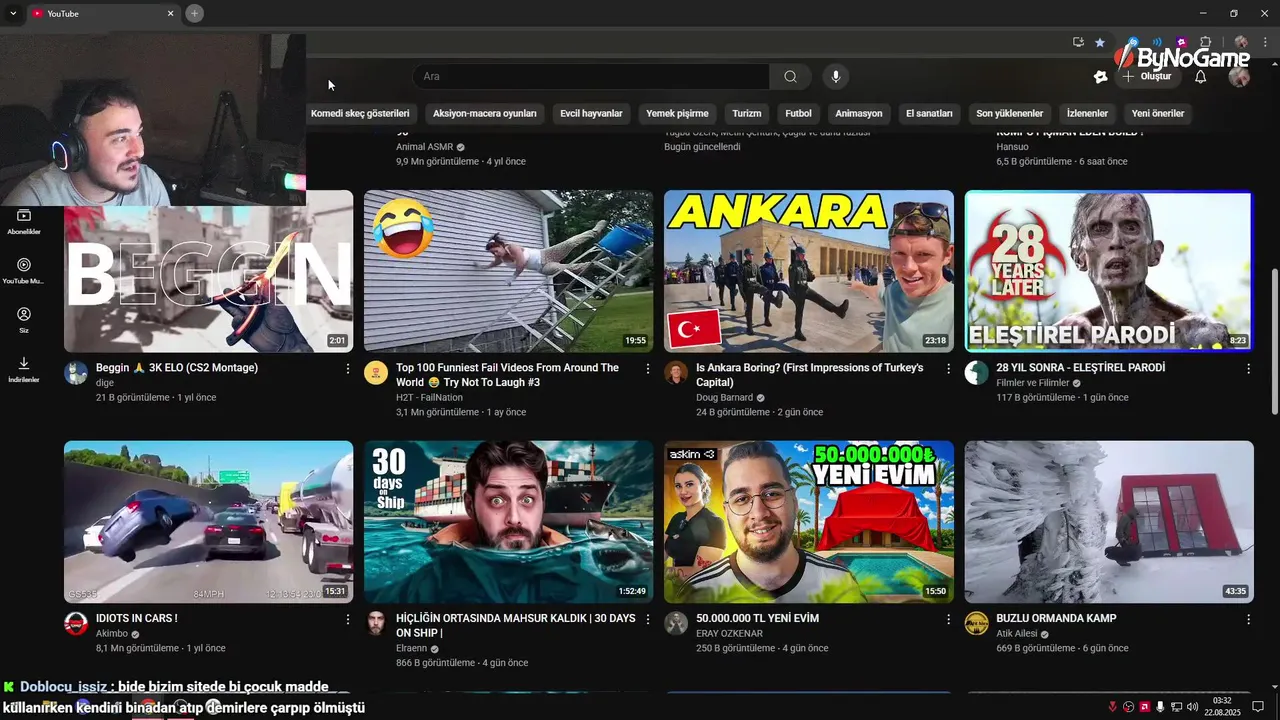Click the search magnifier button
1280x720 pixels.
[790, 77]
